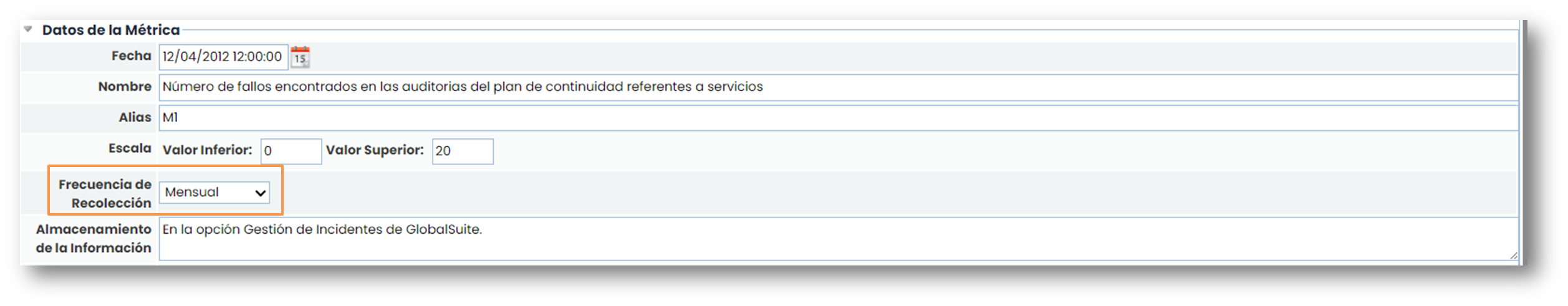Click the Almacenamiento de la Información label

[x=94, y=238]
